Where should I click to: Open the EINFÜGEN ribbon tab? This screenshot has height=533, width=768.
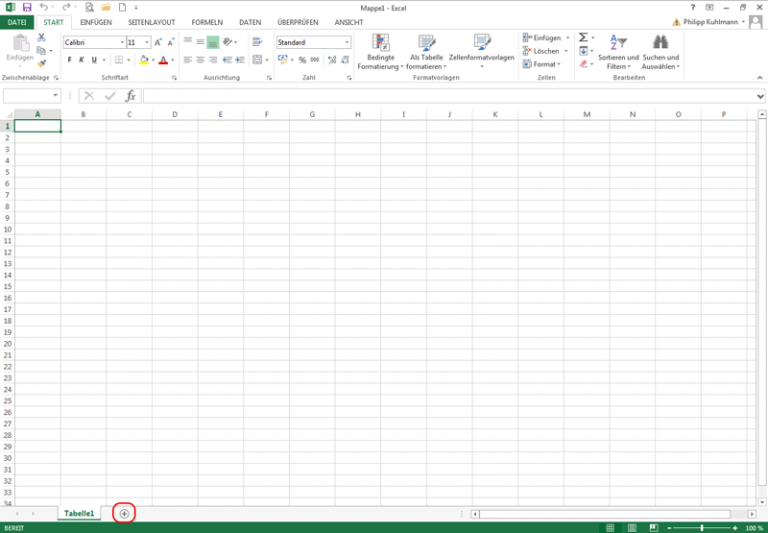[96, 22]
